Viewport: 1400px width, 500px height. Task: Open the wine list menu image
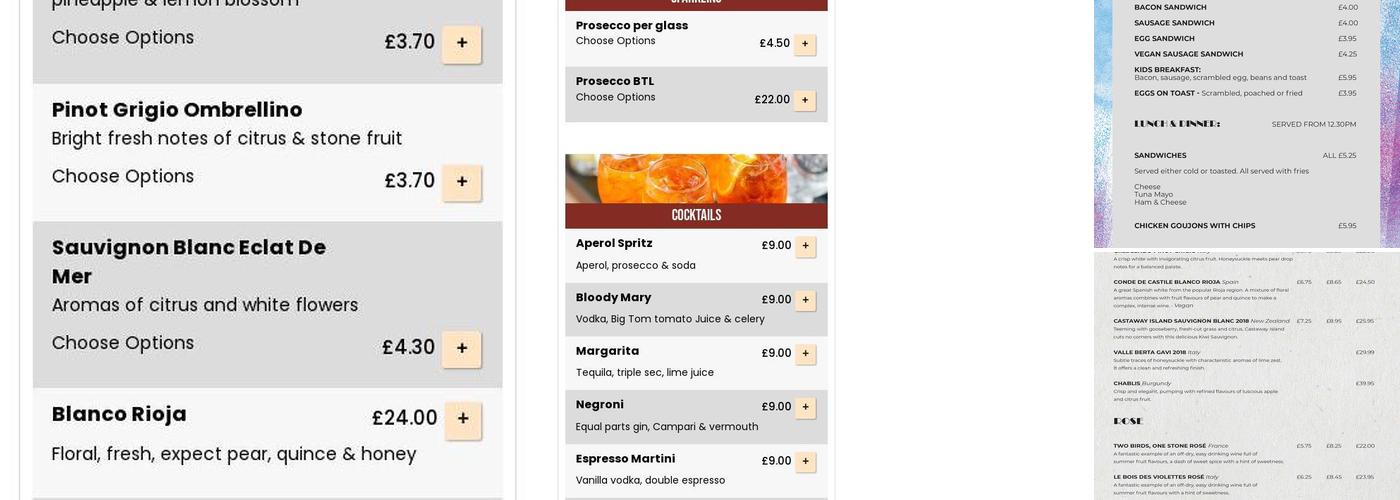coord(1246,375)
